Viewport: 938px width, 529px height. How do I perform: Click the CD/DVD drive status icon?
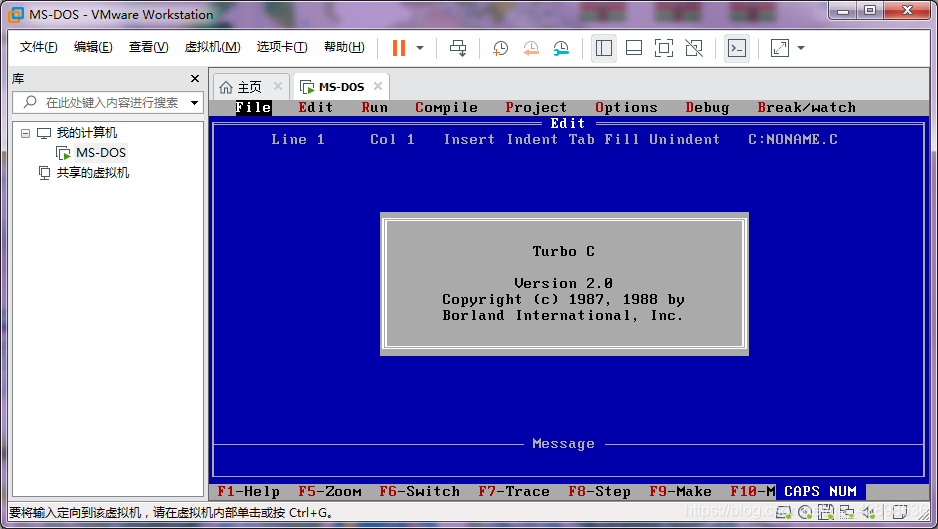click(805, 512)
